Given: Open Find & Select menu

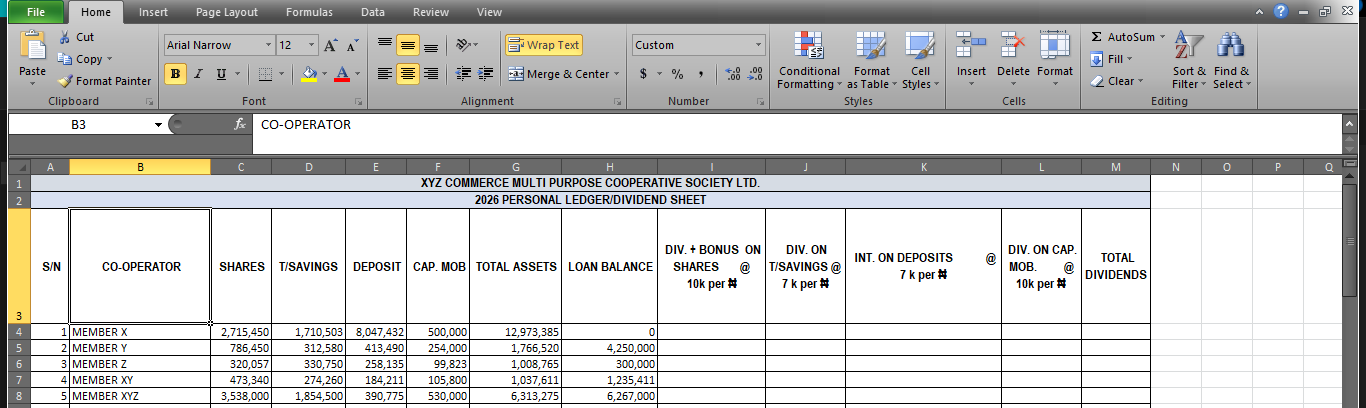Looking at the screenshot, I should click(x=1231, y=60).
